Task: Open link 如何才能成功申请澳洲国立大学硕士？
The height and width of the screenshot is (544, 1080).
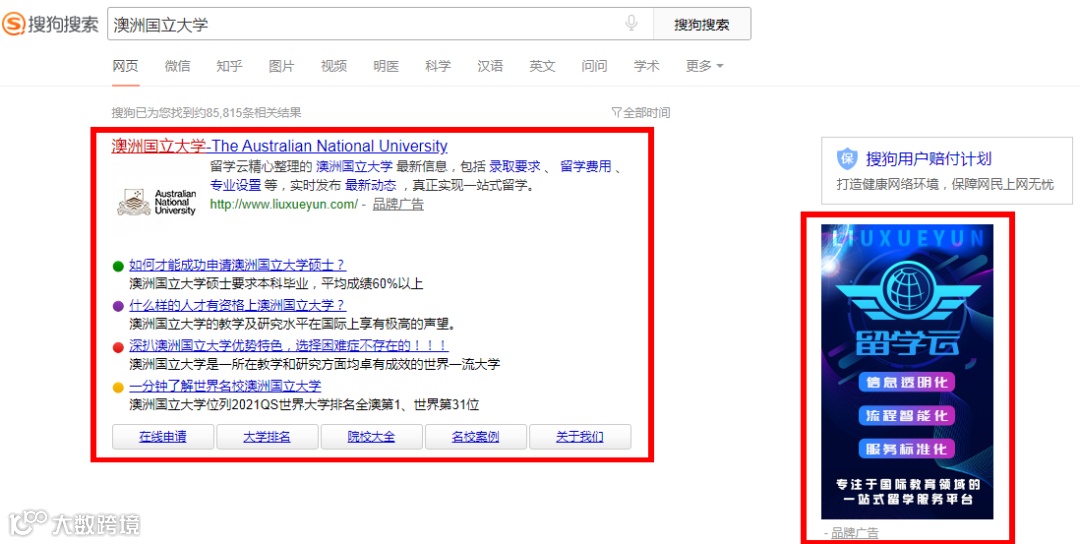Action: (238, 265)
